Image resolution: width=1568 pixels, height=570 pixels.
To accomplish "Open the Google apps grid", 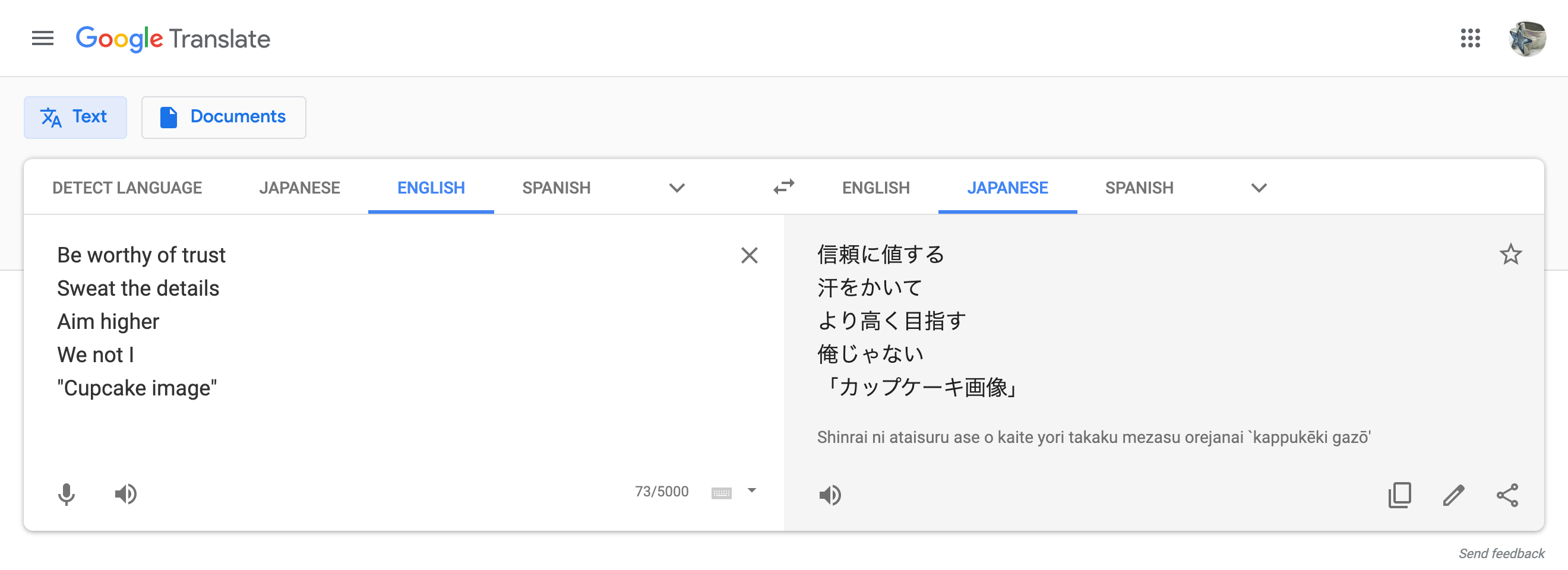I will (x=1470, y=39).
